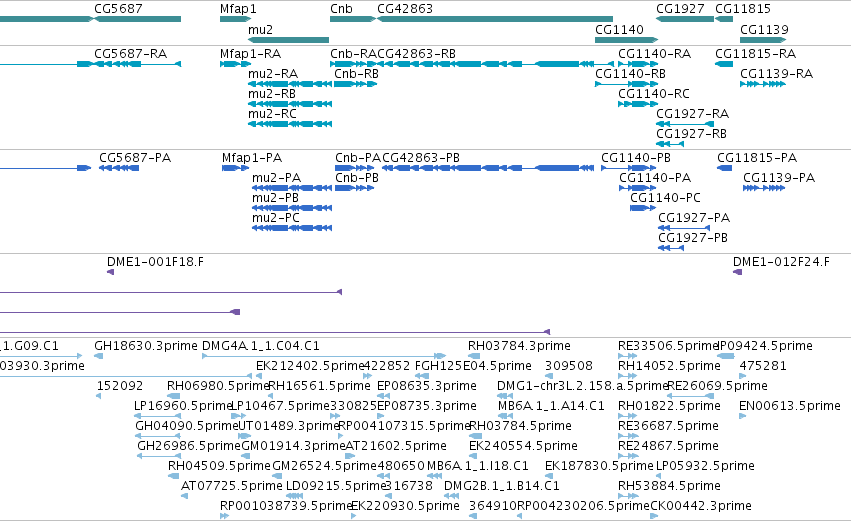Screen dimensions: 851x521
Task: Select the CG1927 gene label
Action: click(680, 9)
